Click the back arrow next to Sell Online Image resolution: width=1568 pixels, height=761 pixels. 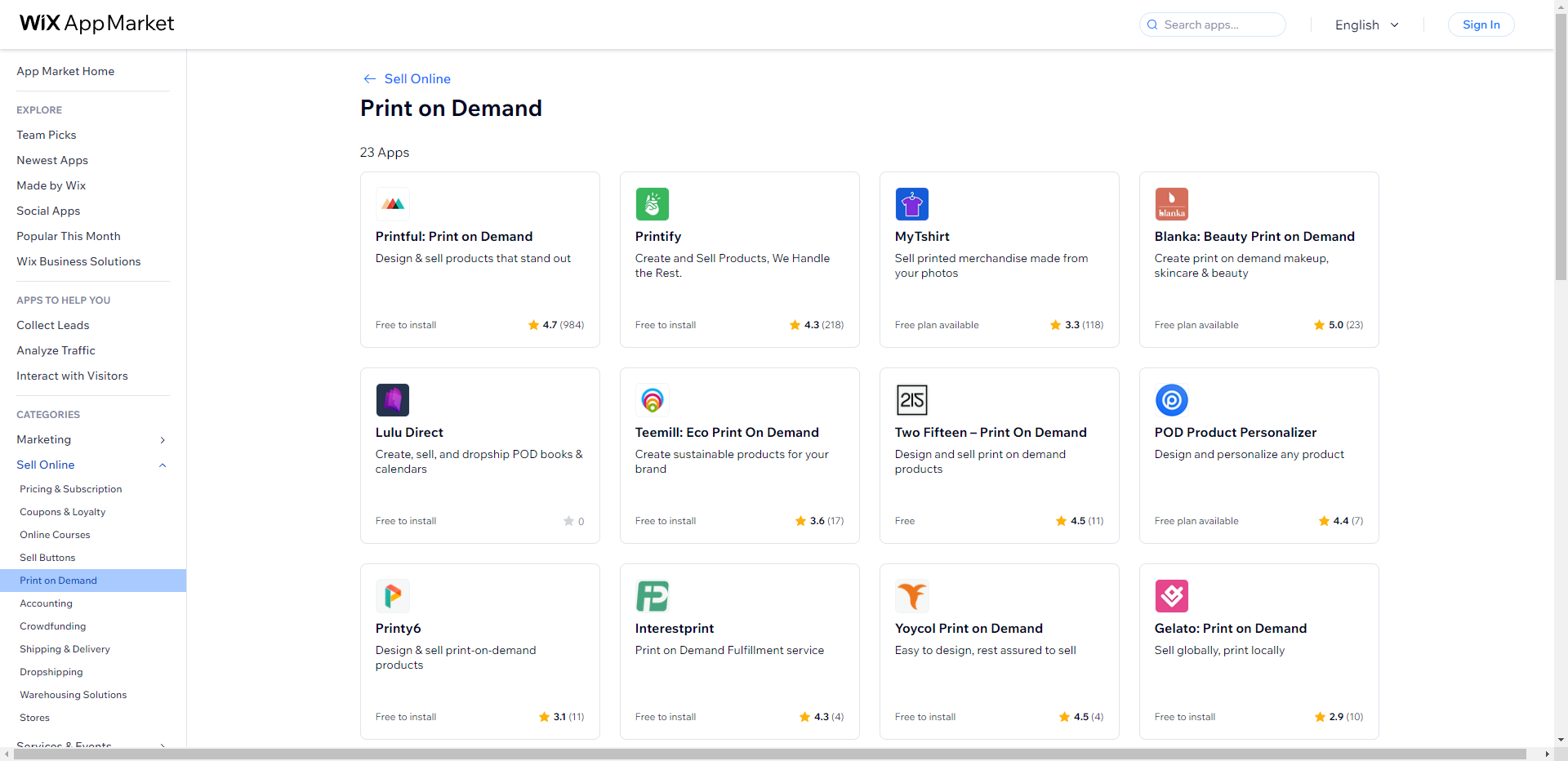pos(369,78)
